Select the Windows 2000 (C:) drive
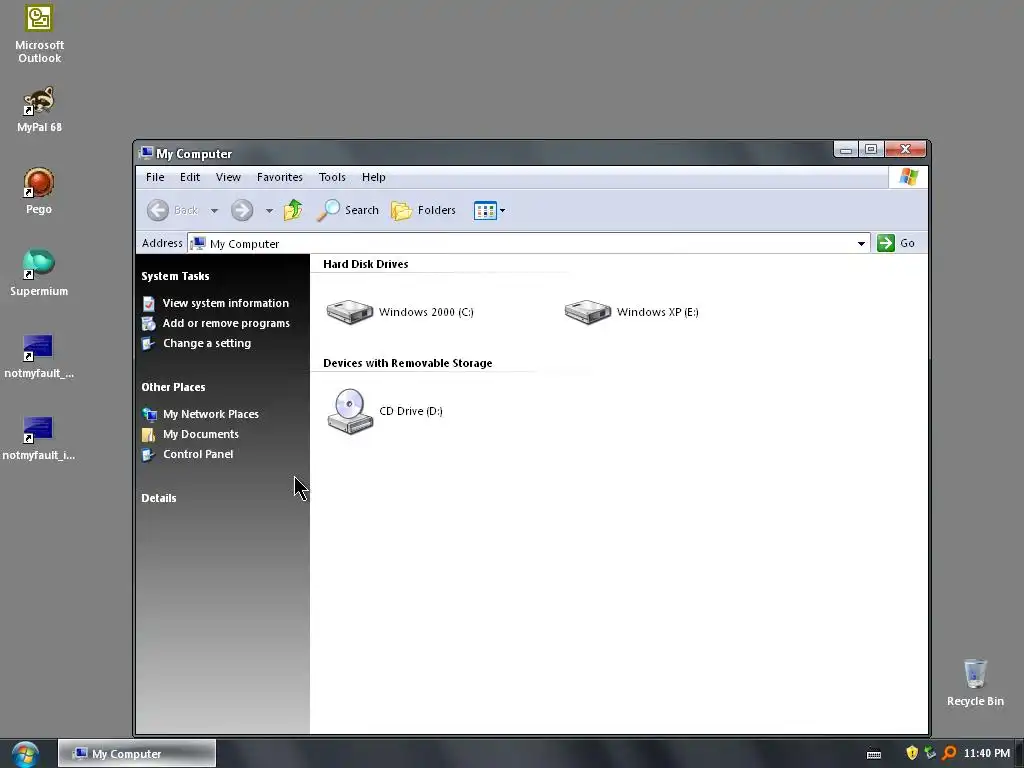Screen dimensions: 1024x768 (x=400, y=312)
